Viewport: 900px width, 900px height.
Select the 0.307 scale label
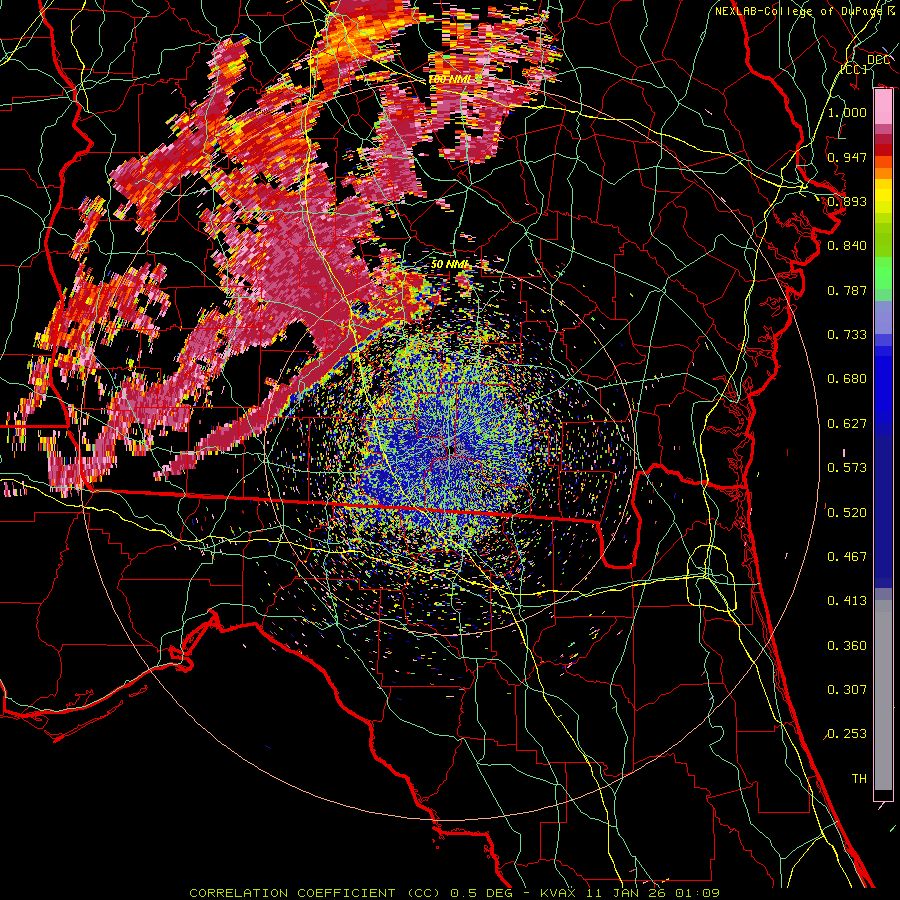pyautogui.click(x=847, y=690)
